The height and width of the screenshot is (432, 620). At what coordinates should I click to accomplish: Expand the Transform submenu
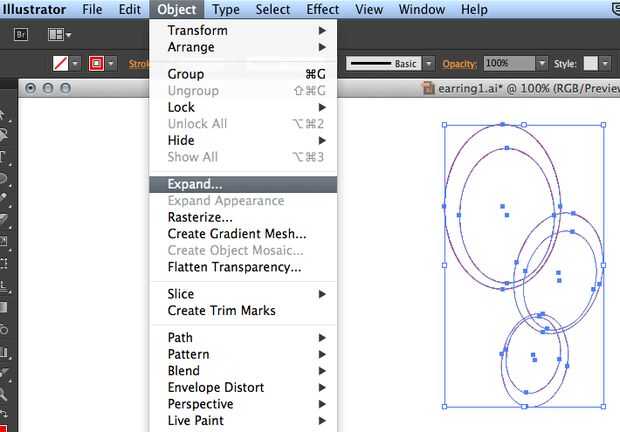point(243,30)
